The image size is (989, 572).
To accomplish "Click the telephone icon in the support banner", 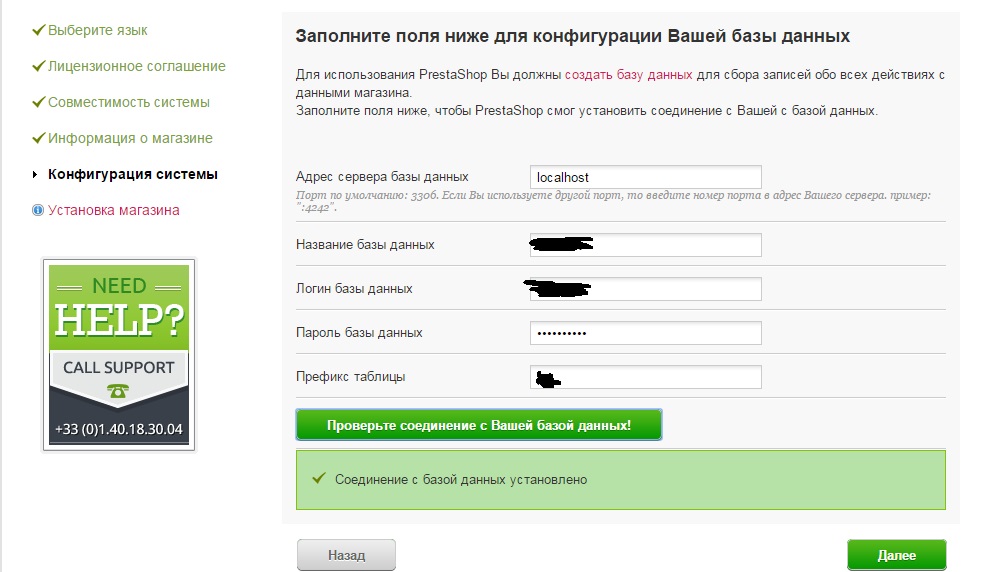I will tap(118, 392).
